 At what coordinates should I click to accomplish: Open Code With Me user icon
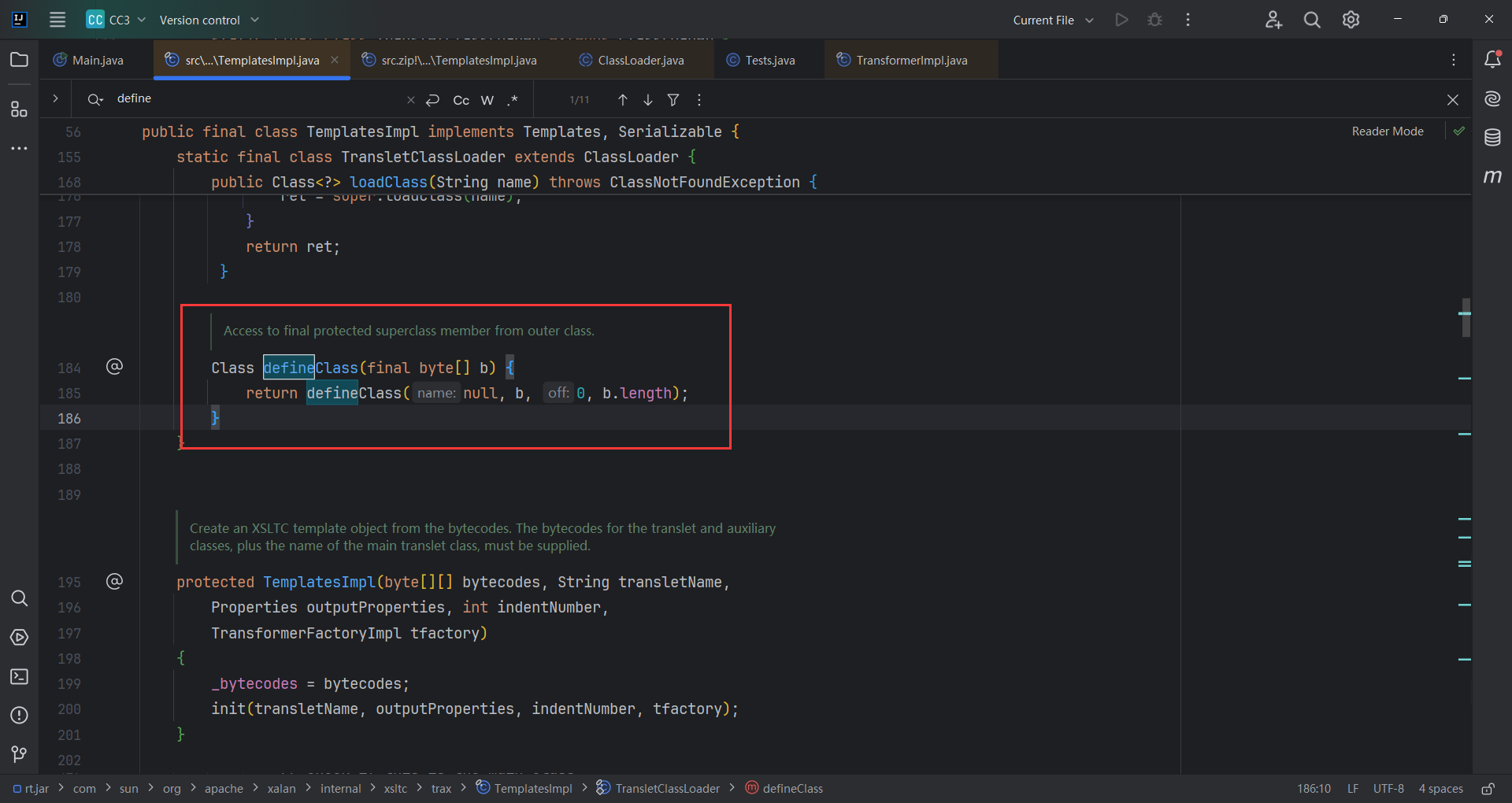(1273, 20)
